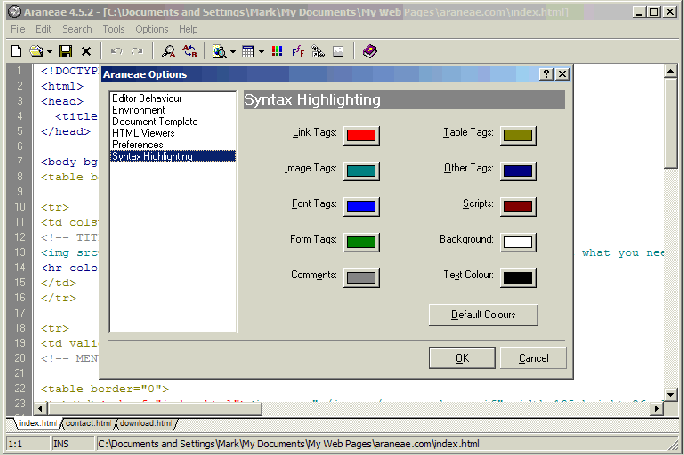Open the File menu
Image resolution: width=684 pixels, height=455 pixels.
click(x=18, y=29)
